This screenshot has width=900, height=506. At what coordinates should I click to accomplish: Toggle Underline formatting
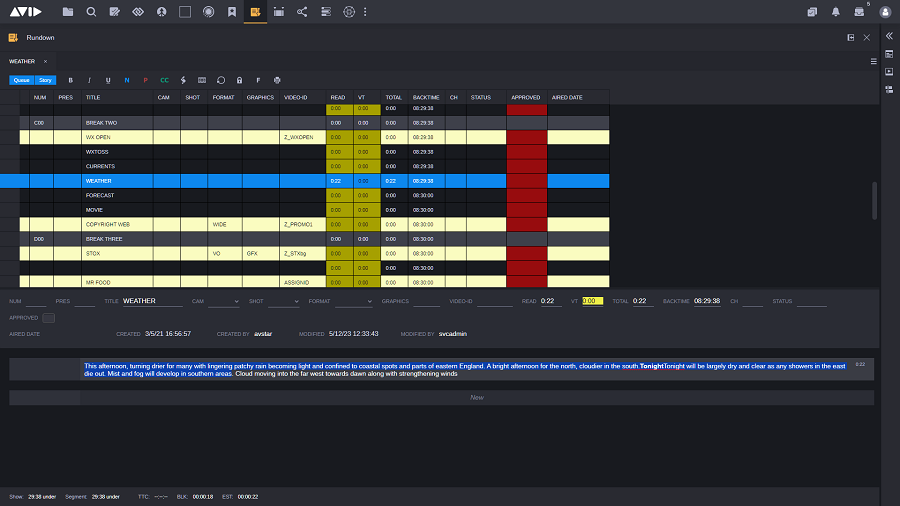pyautogui.click(x=108, y=80)
